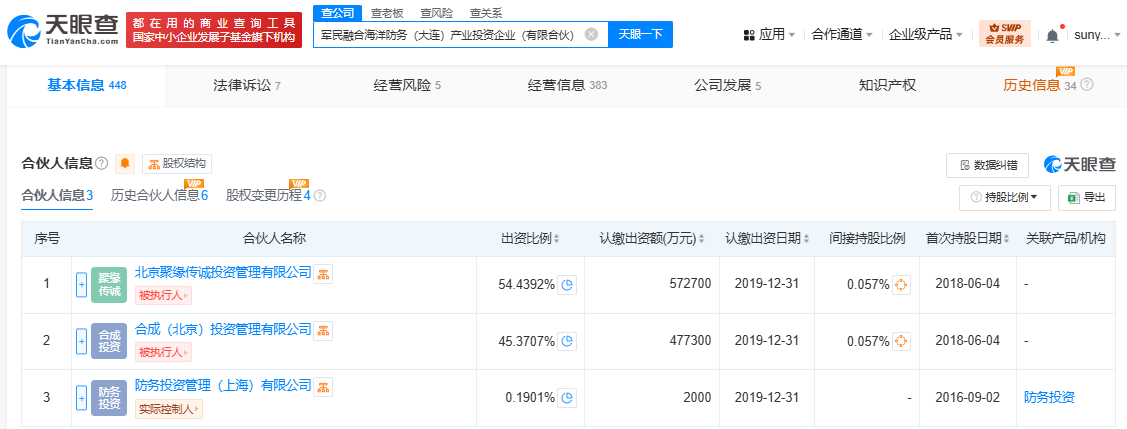Viewport: 1127px width, 429px height.
Task: Open the 企业级产品 dropdown menu
Action: (926, 34)
